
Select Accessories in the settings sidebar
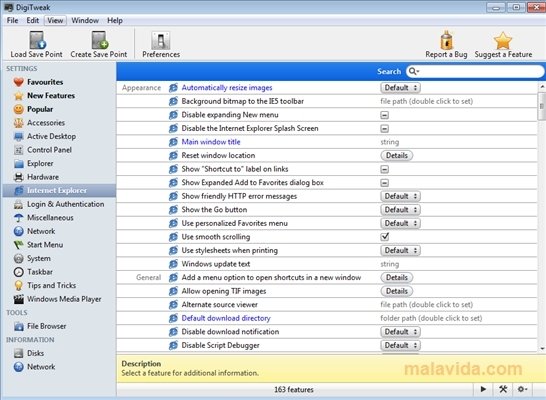(46, 123)
